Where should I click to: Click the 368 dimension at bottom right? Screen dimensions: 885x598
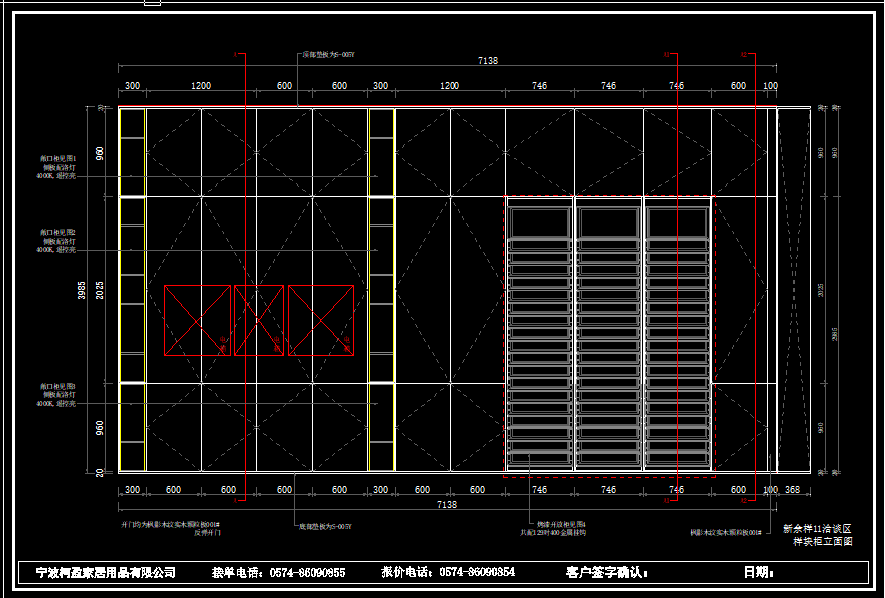[793, 490]
